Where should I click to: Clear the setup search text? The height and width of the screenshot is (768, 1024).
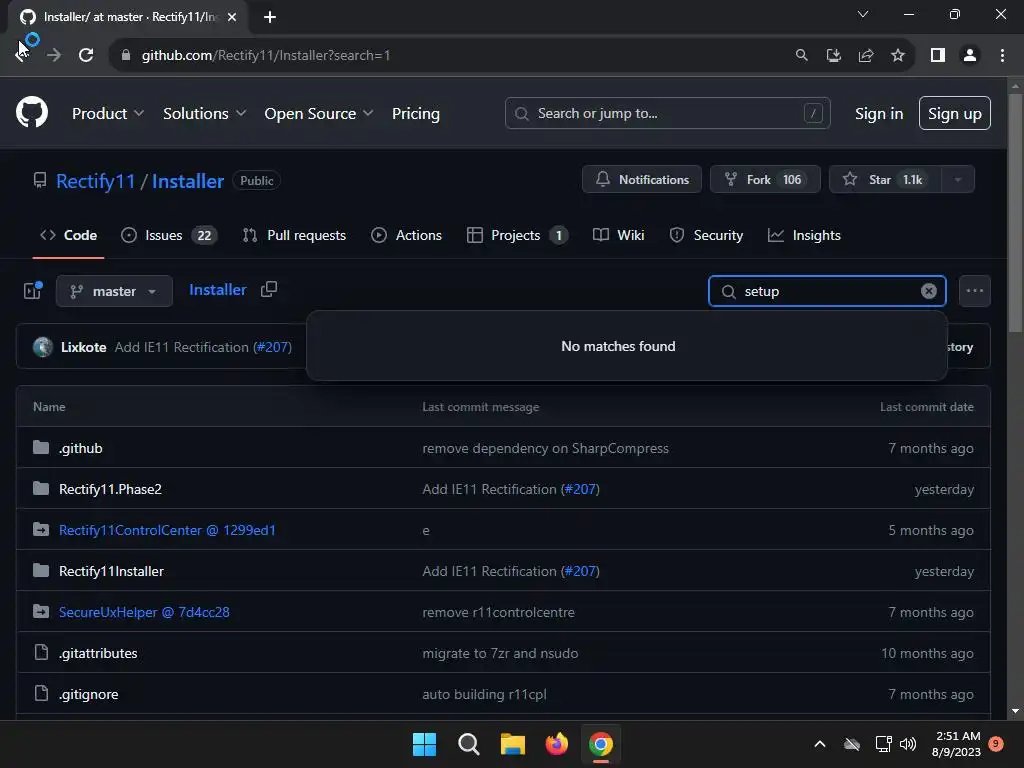pyautogui.click(x=929, y=291)
